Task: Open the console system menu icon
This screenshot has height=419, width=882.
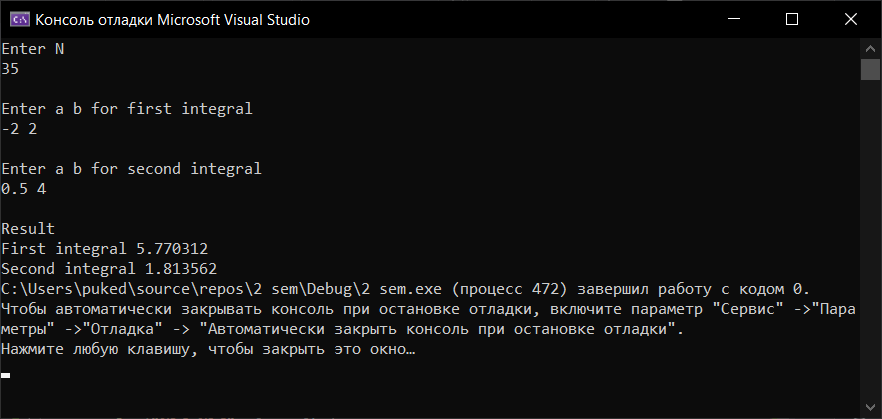Action: [x=17, y=19]
